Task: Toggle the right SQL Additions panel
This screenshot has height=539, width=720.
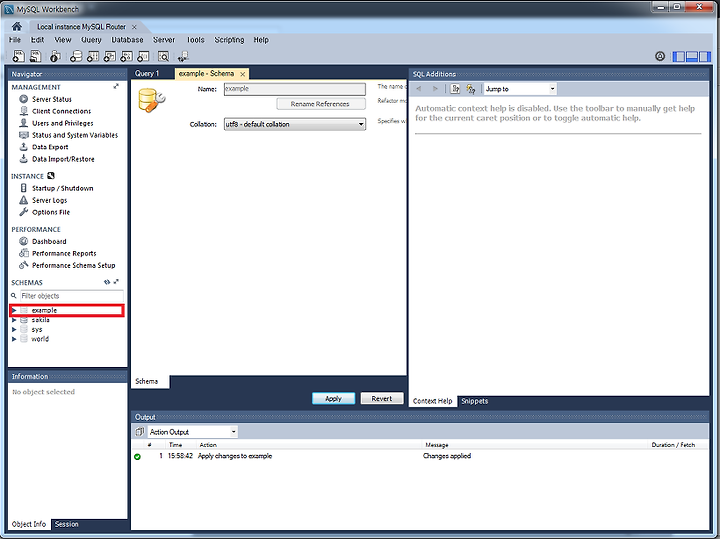Action: point(705,56)
